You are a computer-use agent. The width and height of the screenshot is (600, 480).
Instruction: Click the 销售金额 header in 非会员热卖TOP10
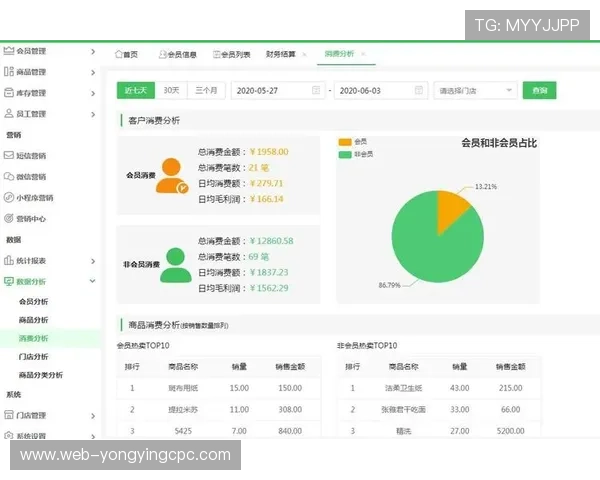pyautogui.click(x=510, y=367)
